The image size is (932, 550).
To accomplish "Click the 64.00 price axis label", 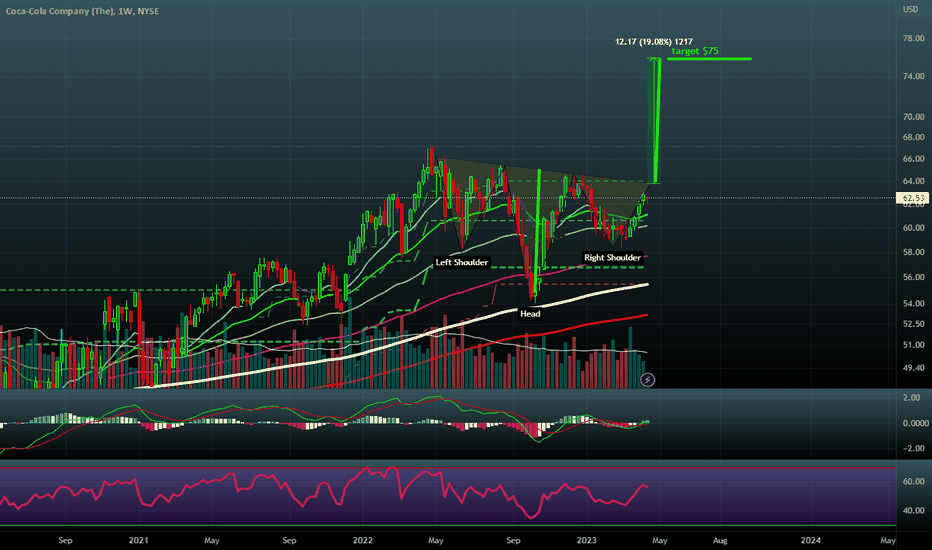I will point(914,181).
